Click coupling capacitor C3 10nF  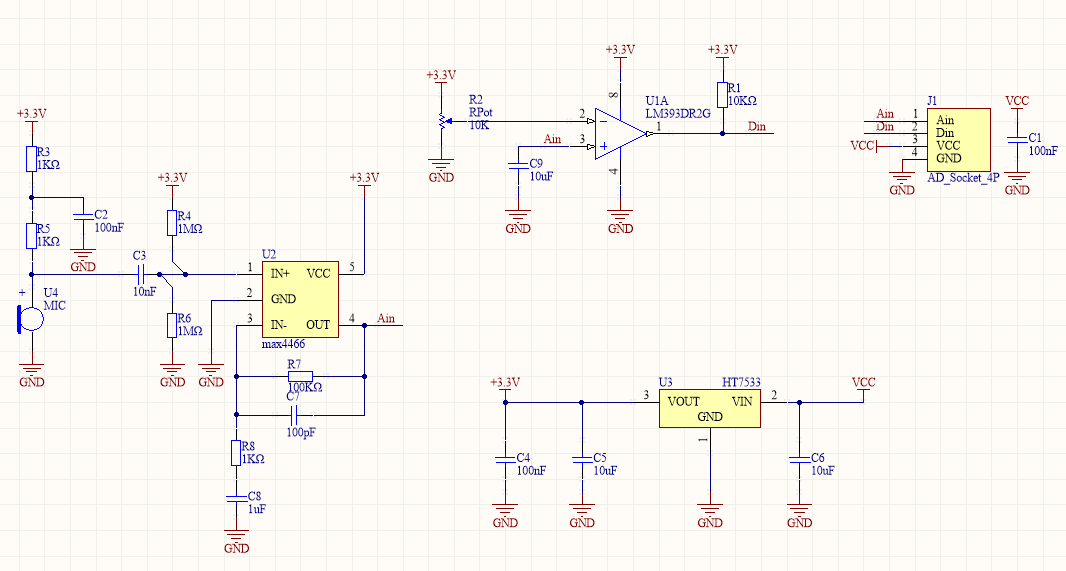pos(140,273)
